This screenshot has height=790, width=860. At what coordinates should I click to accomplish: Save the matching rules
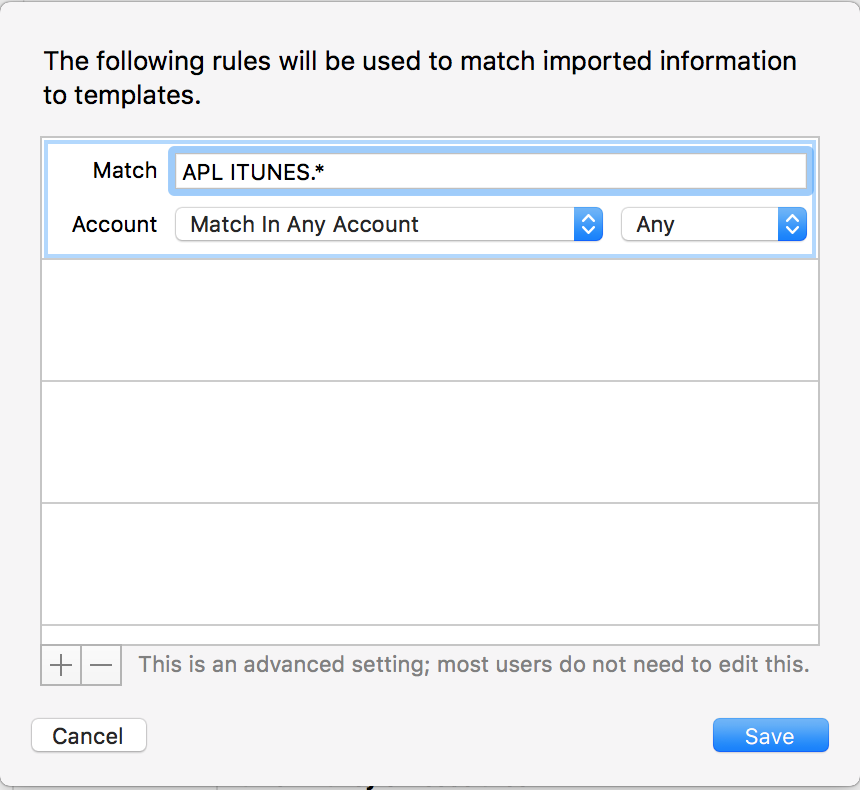(770, 735)
